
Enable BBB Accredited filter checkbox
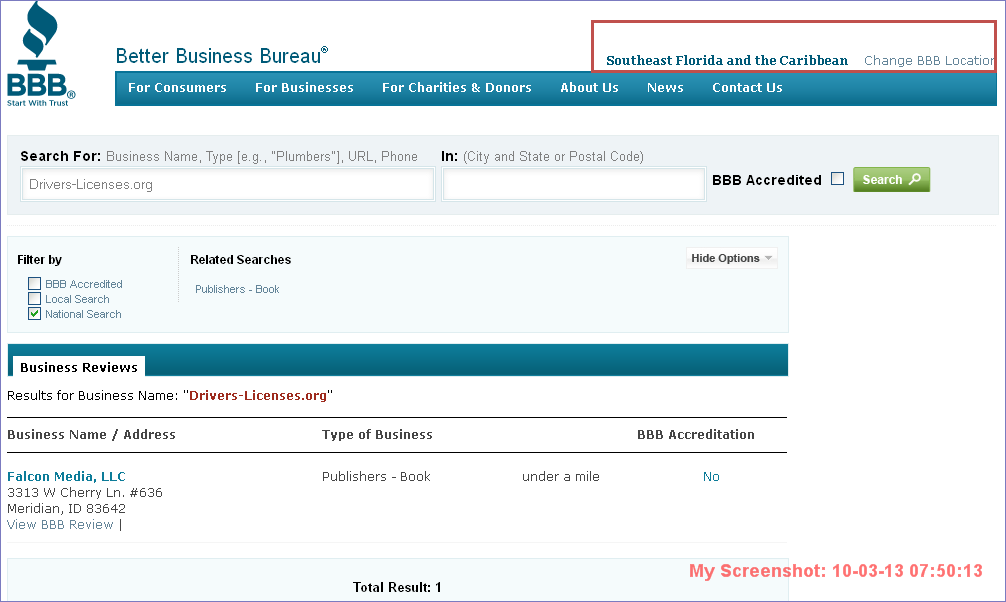(35, 284)
